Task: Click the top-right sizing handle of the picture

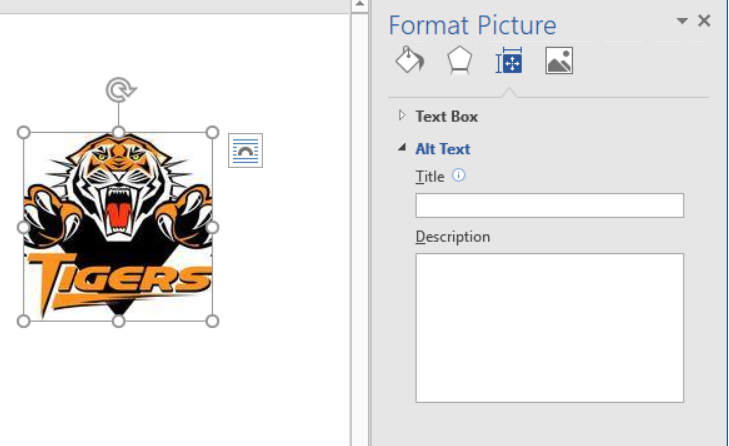Action: (212, 133)
